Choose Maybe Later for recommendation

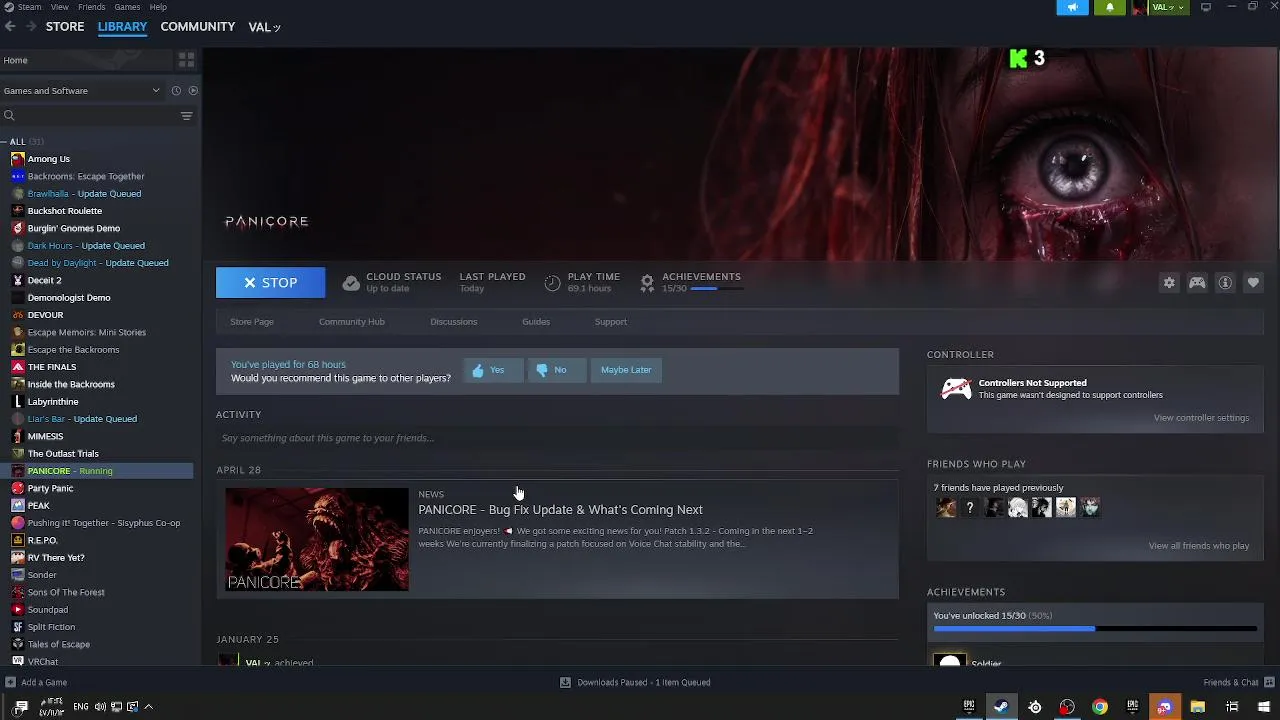tap(626, 370)
